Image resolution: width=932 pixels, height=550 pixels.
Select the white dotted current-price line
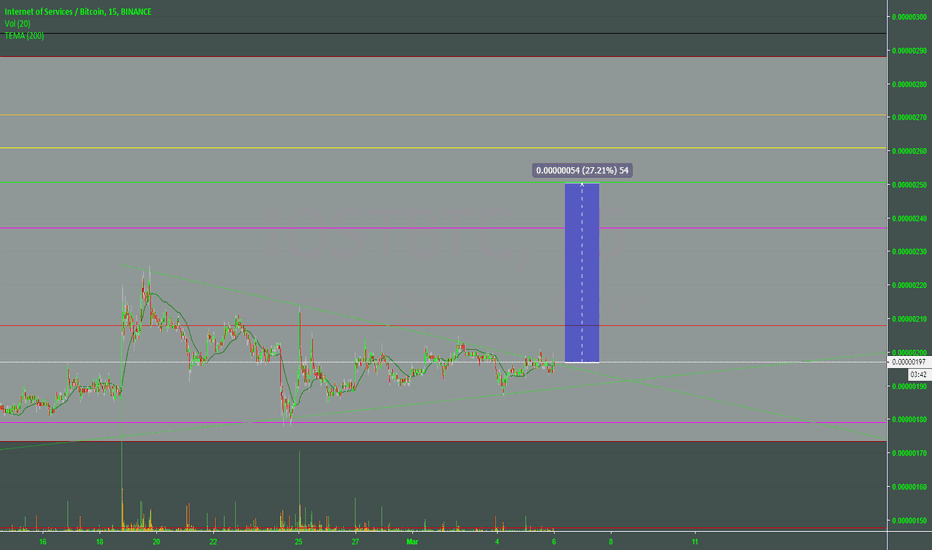point(443,362)
